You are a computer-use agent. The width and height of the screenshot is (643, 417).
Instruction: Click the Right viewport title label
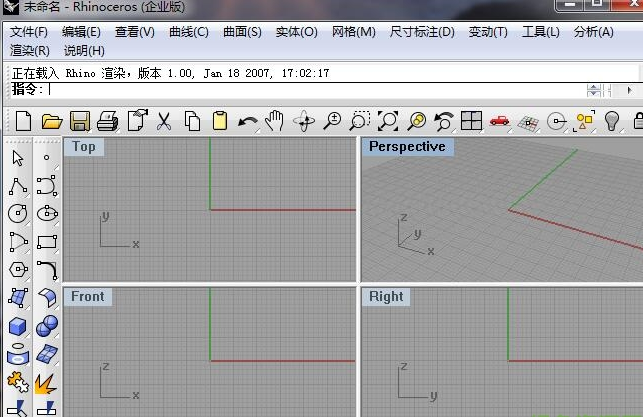[x=386, y=296]
